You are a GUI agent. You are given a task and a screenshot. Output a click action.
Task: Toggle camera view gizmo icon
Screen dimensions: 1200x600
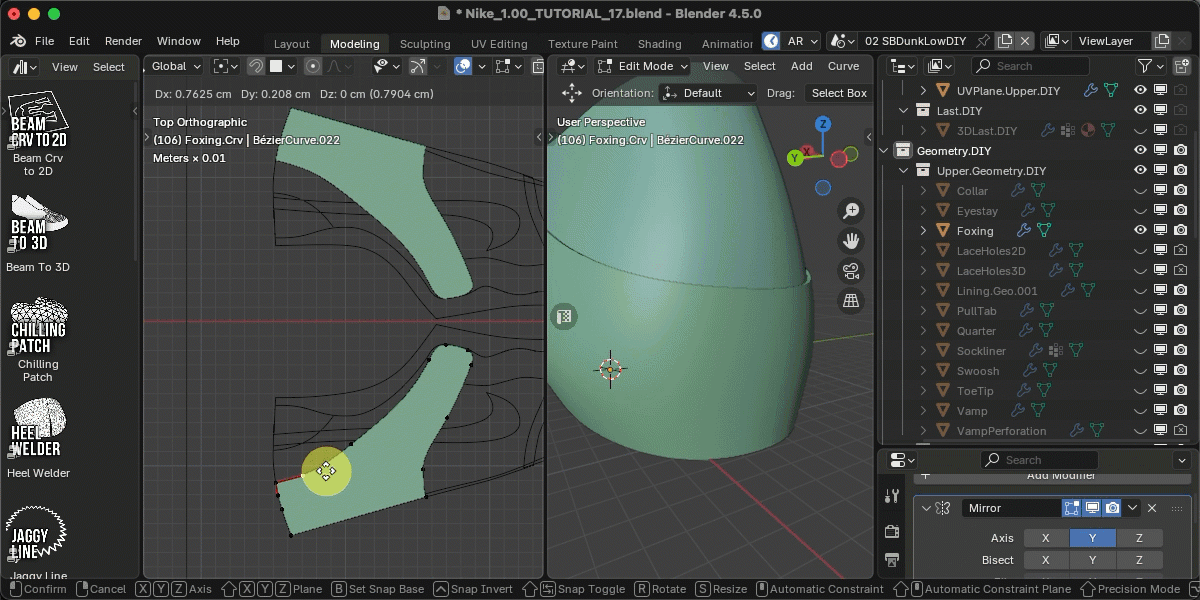pos(851,271)
